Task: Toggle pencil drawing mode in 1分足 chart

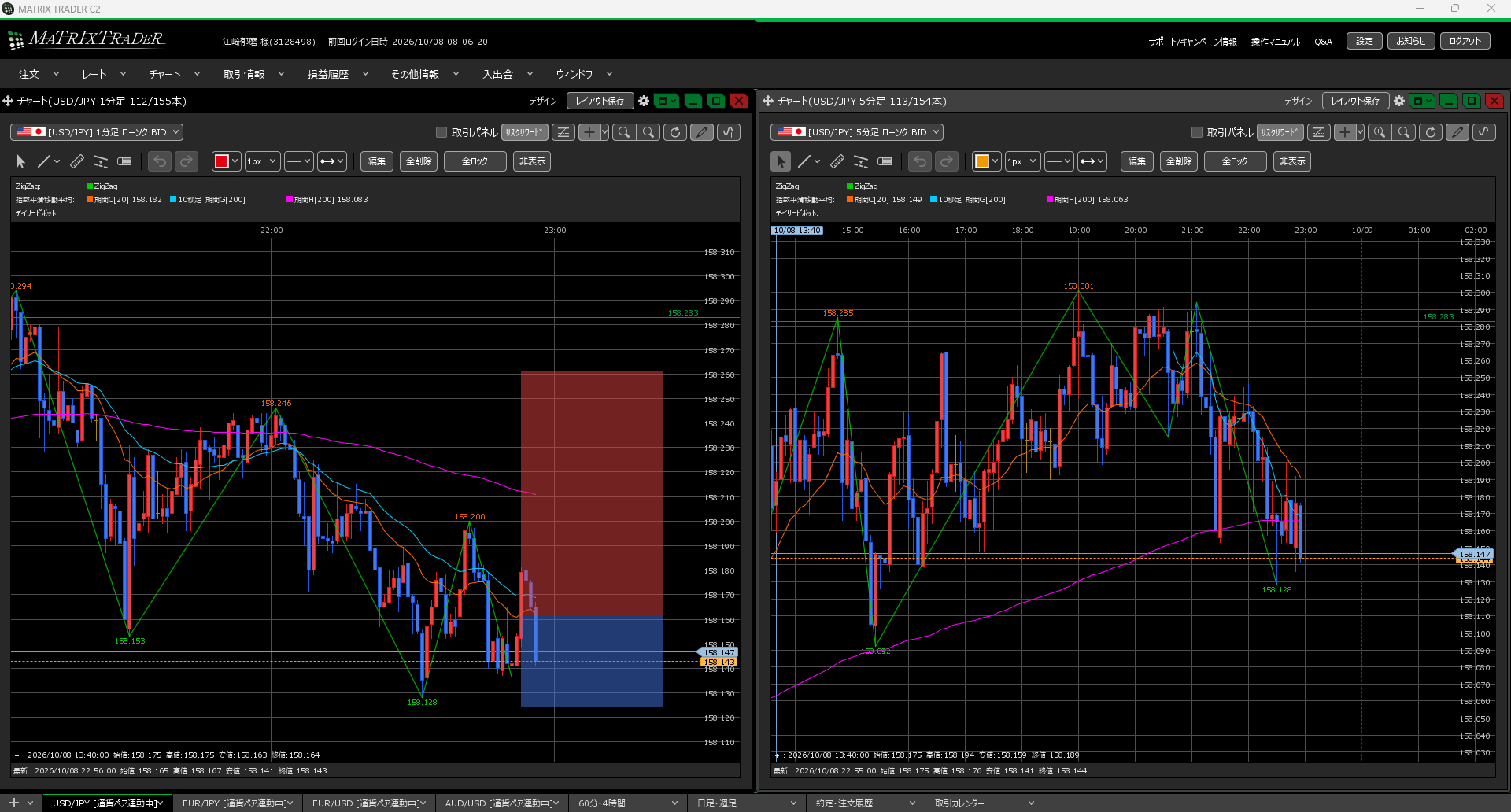Action: 702,132
